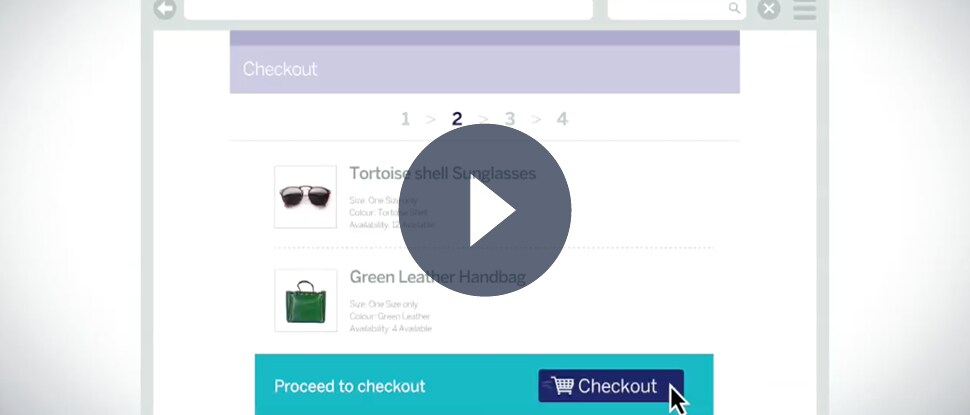Open the Tortoise shell Sunglasses title
The width and height of the screenshot is (970, 415).
442,173
